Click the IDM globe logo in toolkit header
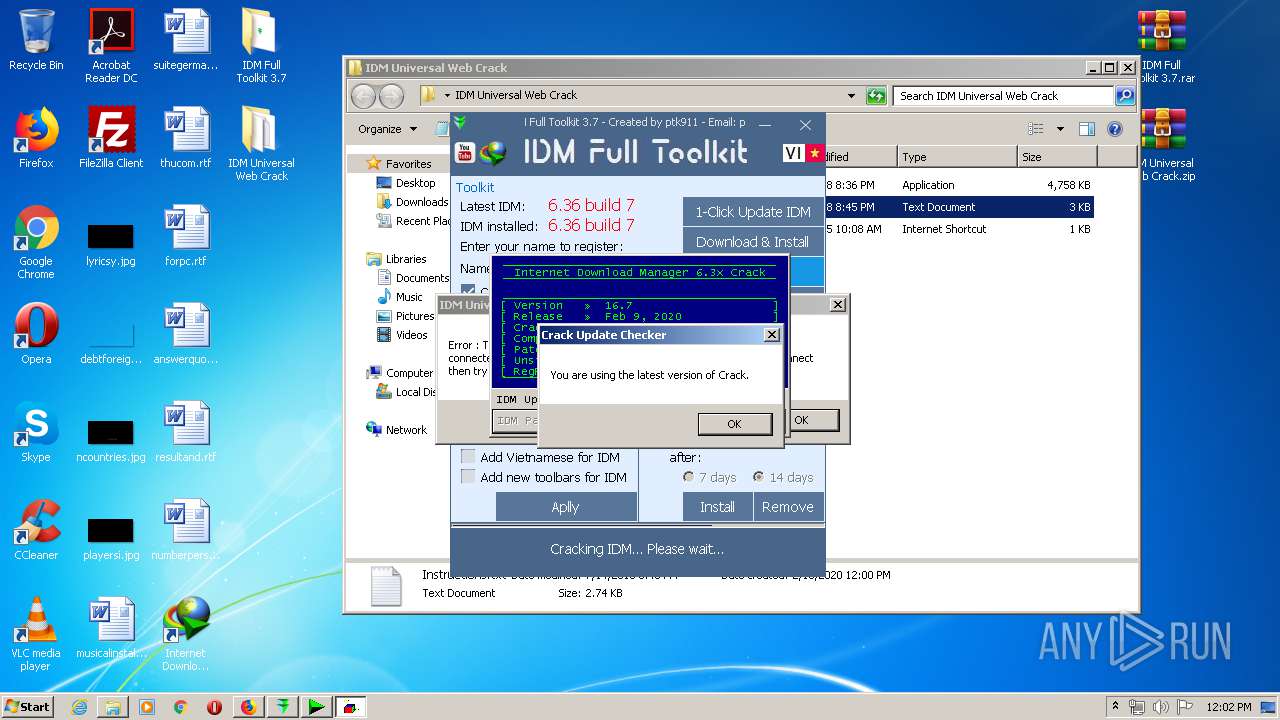 point(493,153)
